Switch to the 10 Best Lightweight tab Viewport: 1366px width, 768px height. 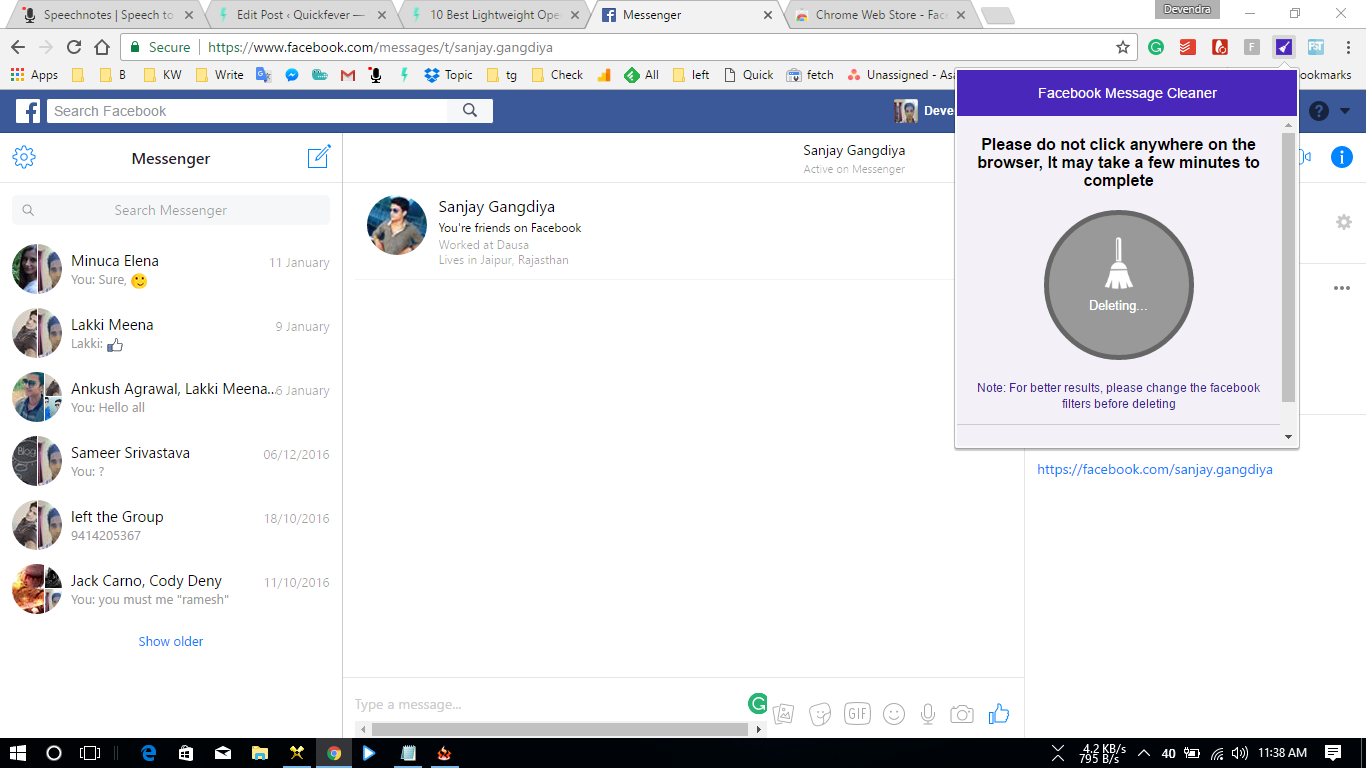[x=494, y=15]
